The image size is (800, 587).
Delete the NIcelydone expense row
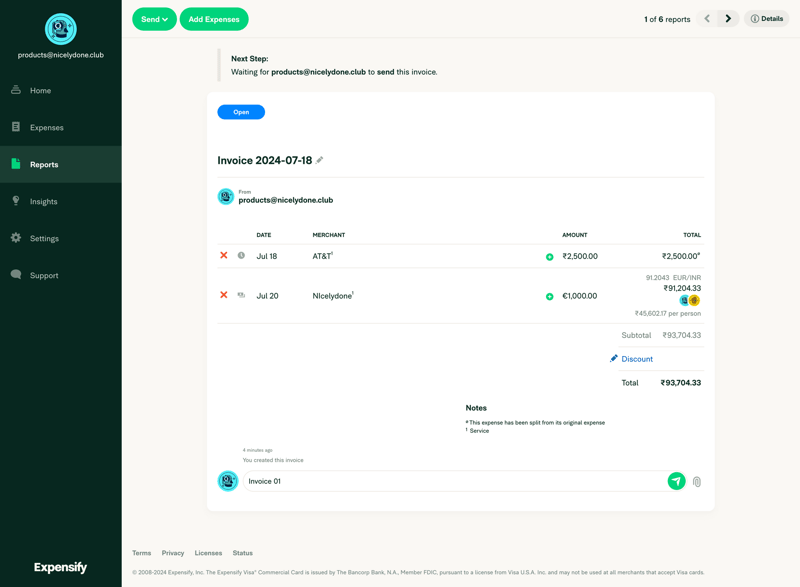[x=225, y=295]
